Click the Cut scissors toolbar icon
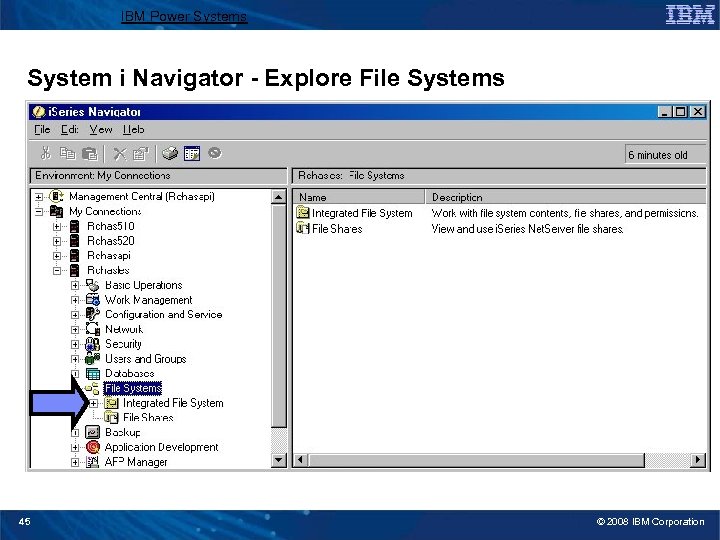This screenshot has height=540, width=720. (x=45, y=153)
